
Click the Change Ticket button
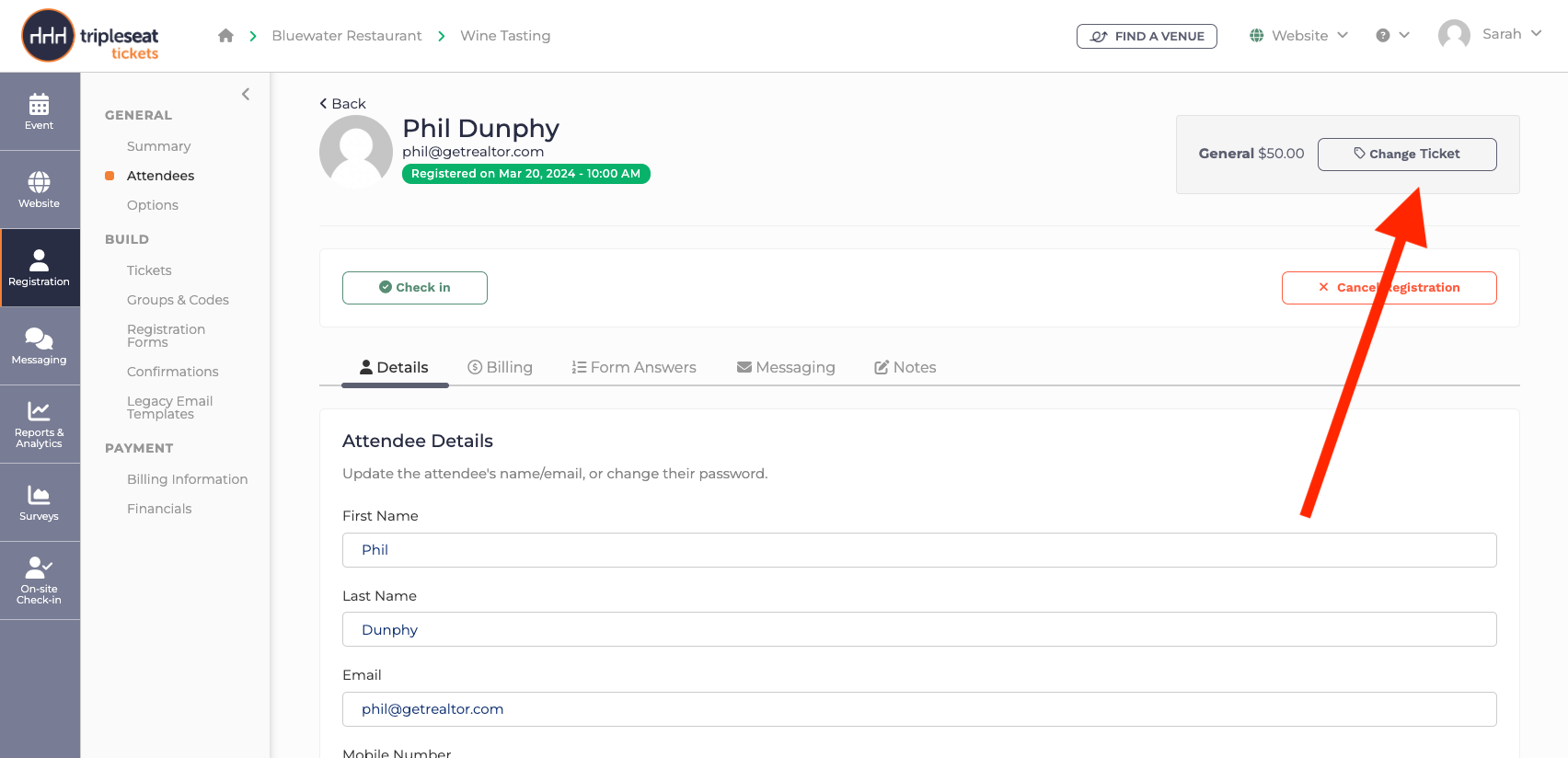tap(1407, 154)
